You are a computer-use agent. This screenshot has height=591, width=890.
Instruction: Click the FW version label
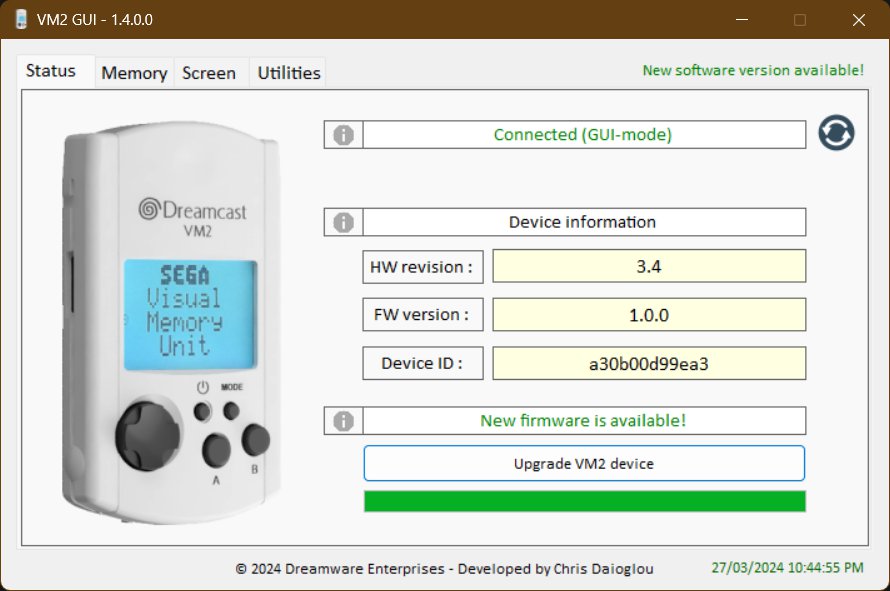pos(423,315)
